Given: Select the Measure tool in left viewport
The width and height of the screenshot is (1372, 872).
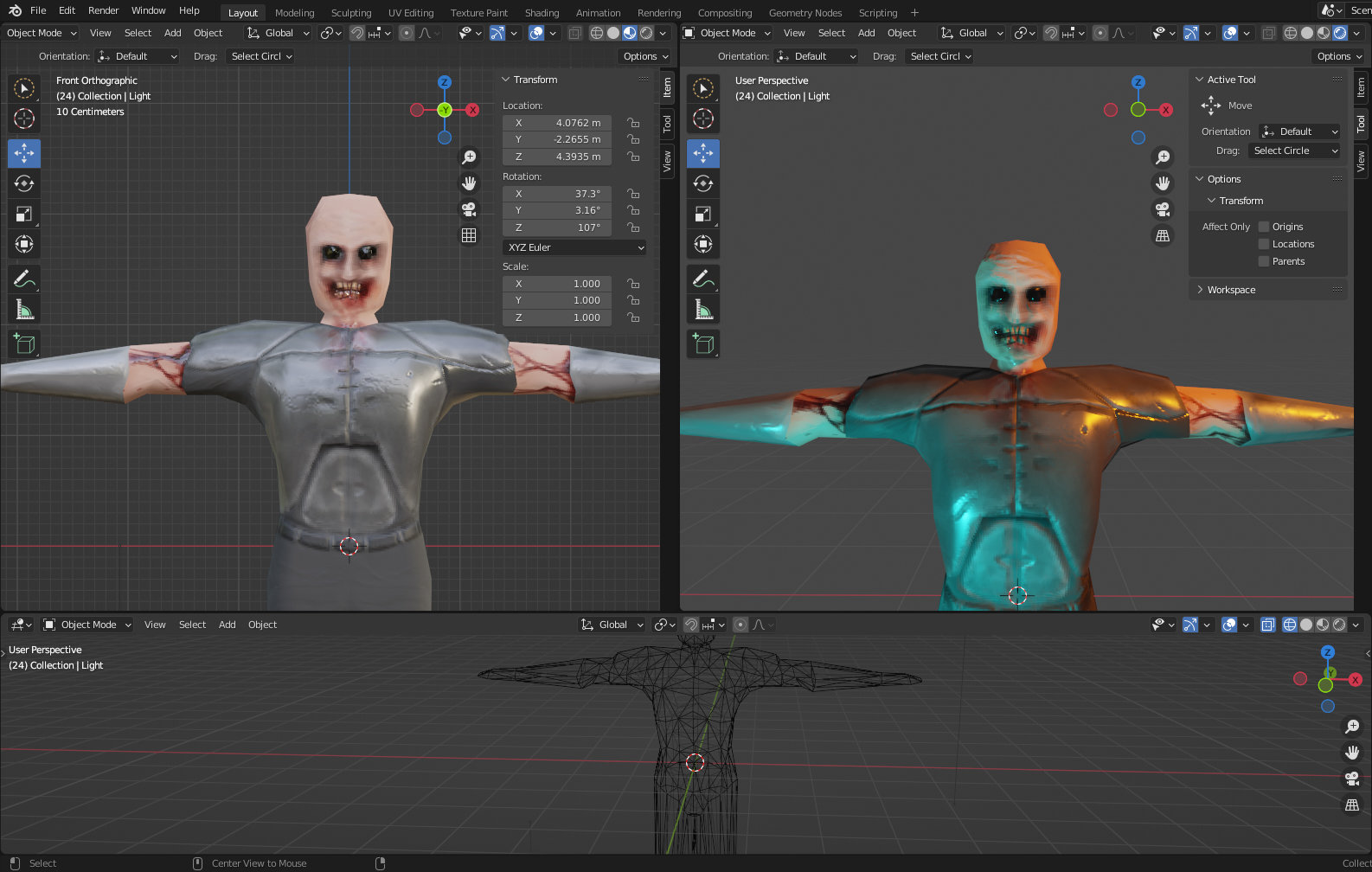Looking at the screenshot, I should pos(24,309).
